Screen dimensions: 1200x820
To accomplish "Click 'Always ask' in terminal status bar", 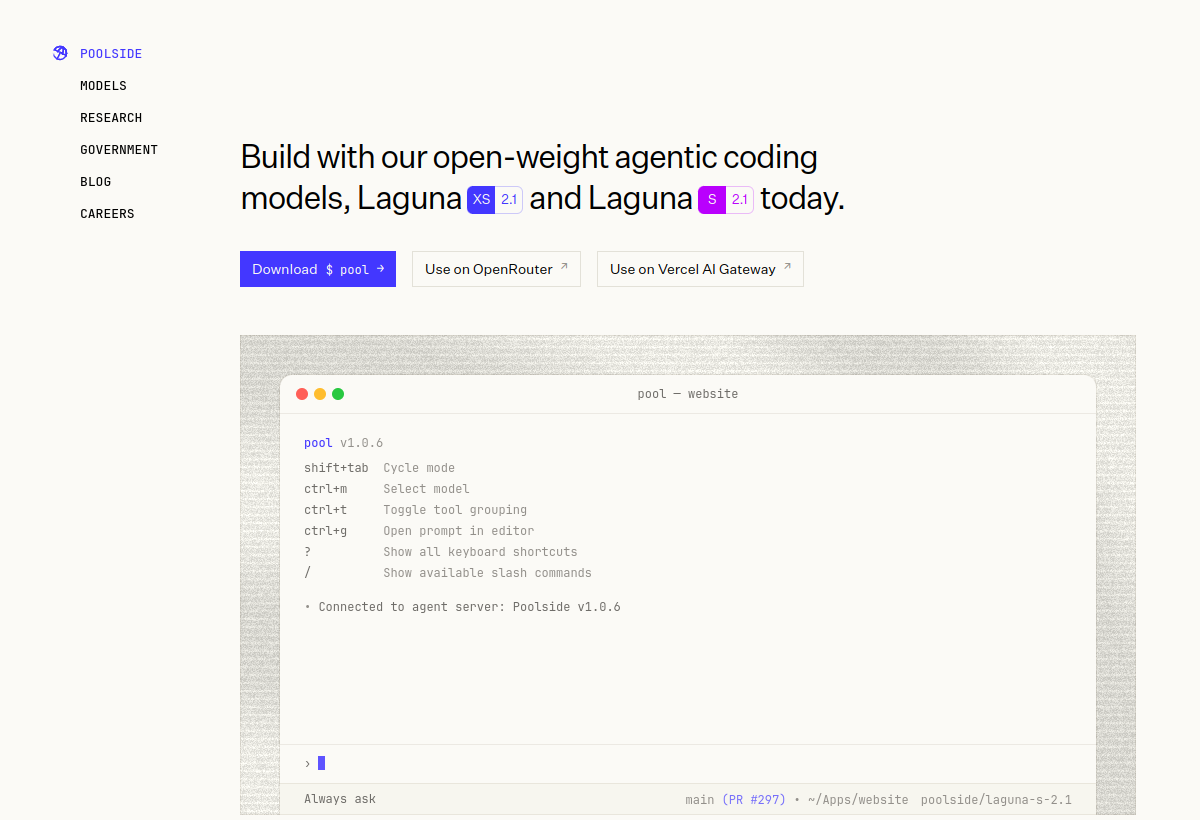I will 340,800.
